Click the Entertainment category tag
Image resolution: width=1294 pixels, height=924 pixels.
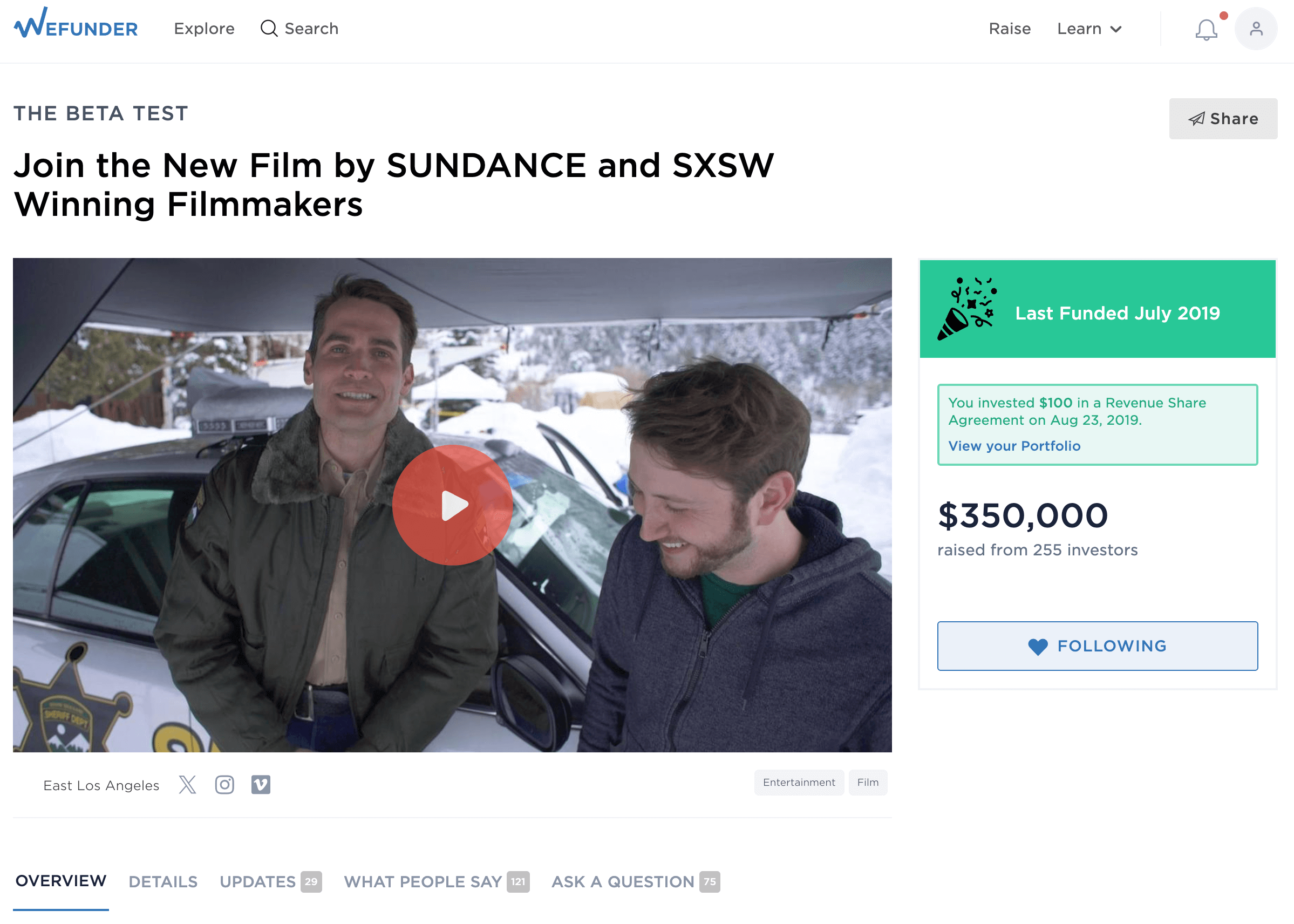click(x=799, y=783)
